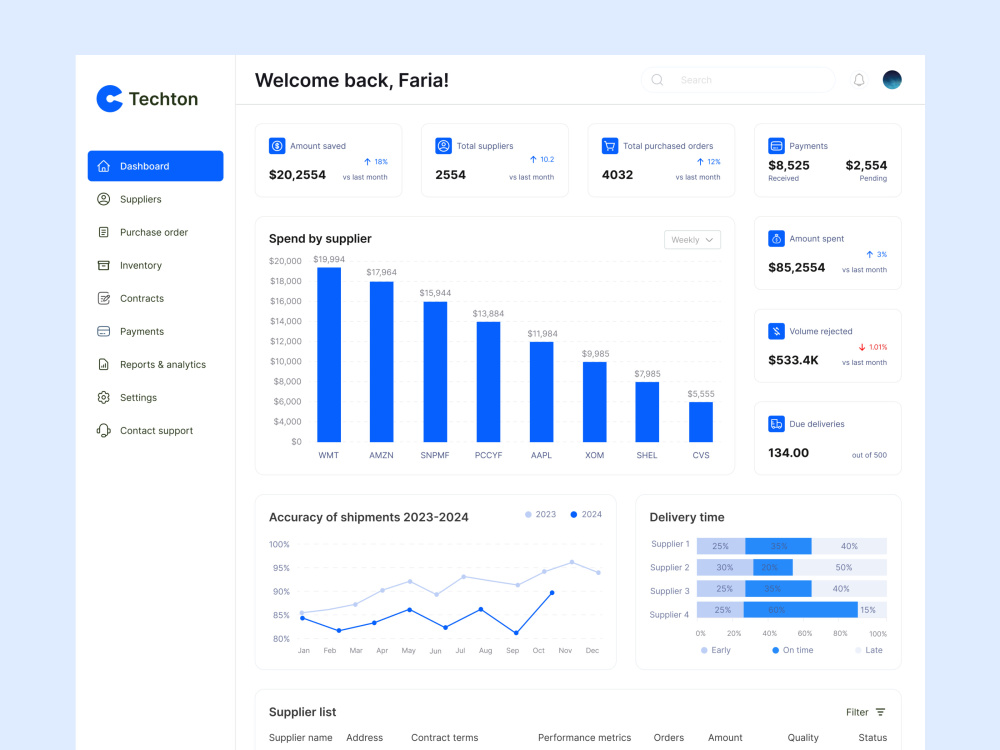Click Supplier 2 early 30% segment
Viewport: 1000px width, 750px height.
pyautogui.click(x=724, y=567)
